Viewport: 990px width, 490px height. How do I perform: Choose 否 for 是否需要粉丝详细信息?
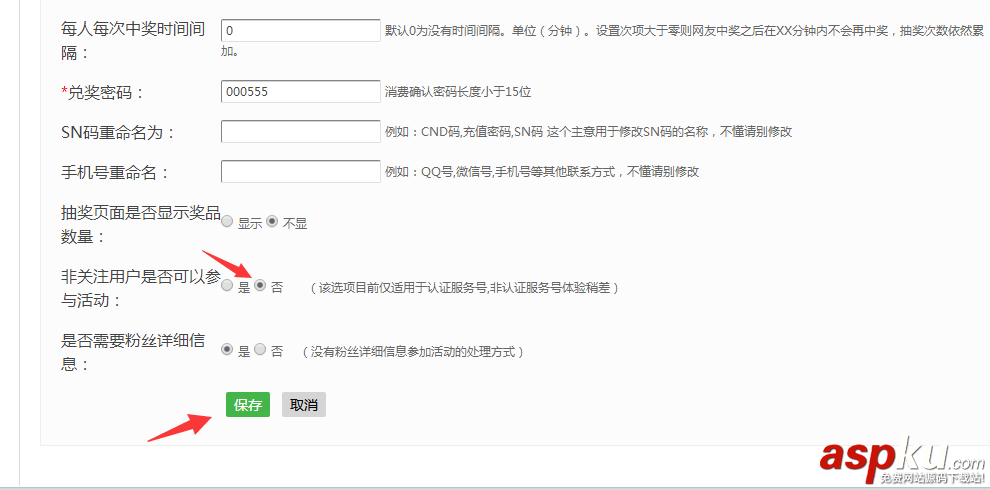coord(260,349)
